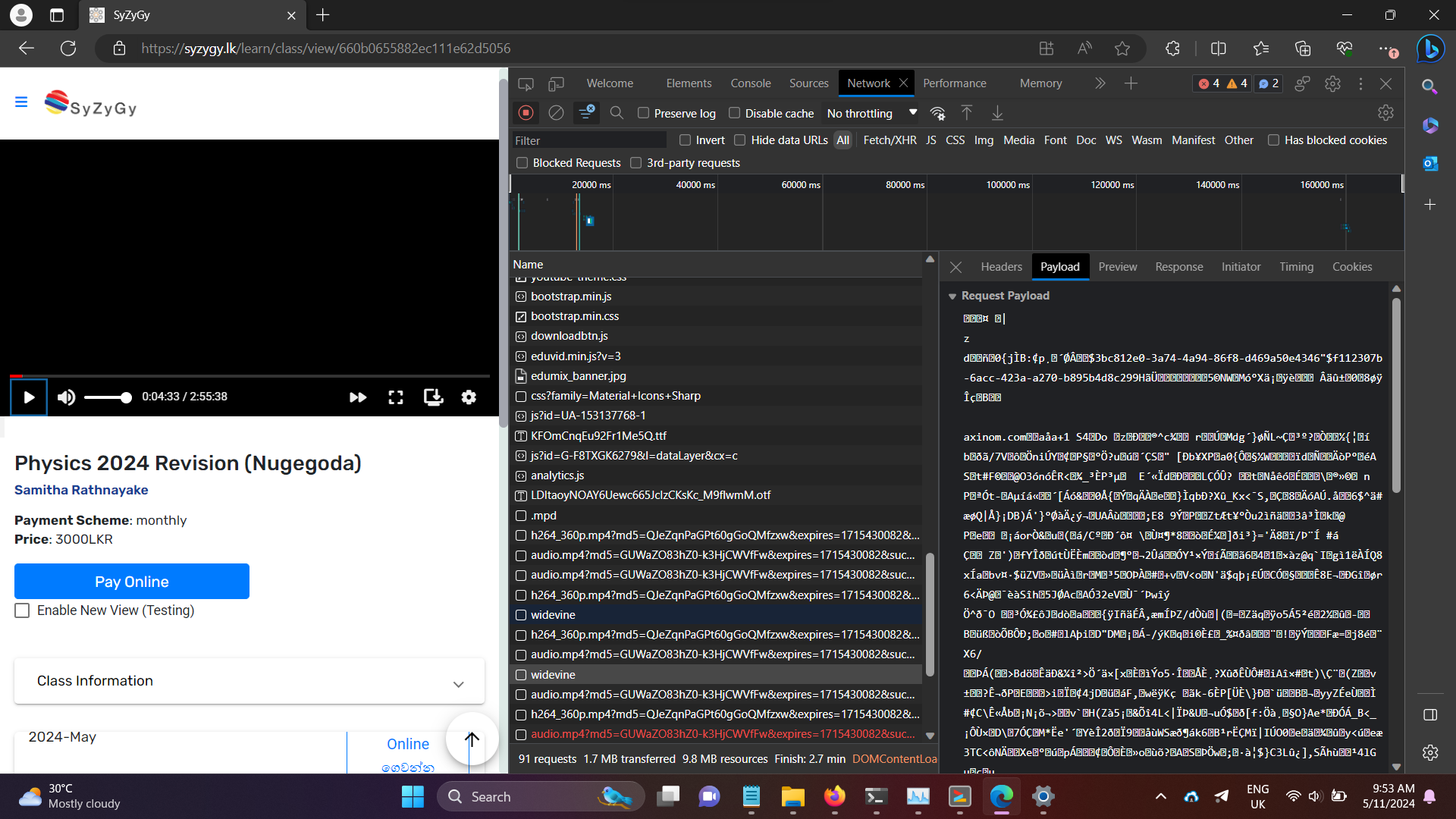Switch to the Headers tab

click(x=1001, y=267)
